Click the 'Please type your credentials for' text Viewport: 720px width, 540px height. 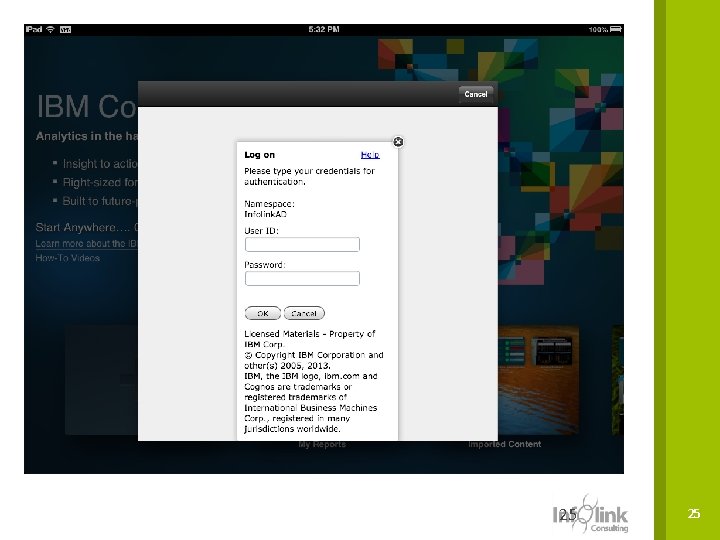pos(309,171)
